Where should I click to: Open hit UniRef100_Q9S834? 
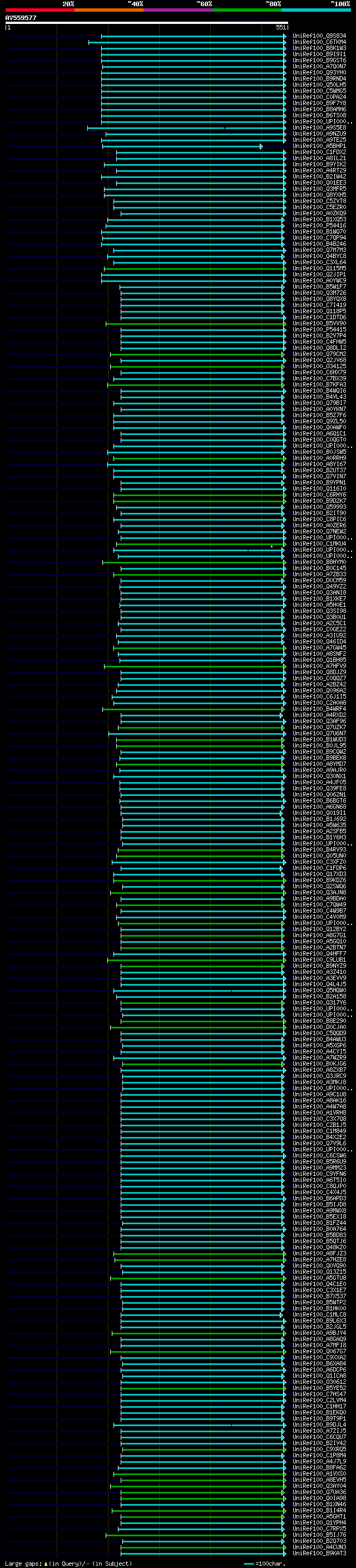(x=319, y=36)
